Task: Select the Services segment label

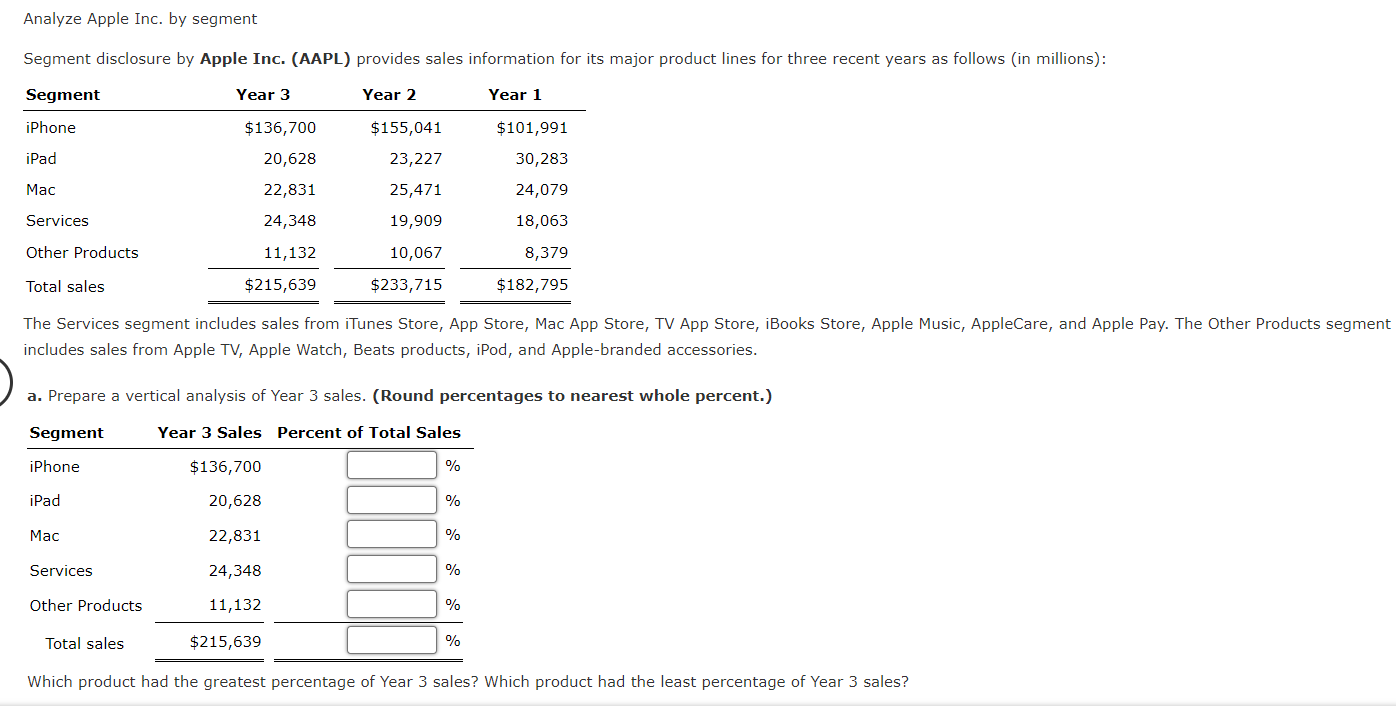Action: [57, 220]
